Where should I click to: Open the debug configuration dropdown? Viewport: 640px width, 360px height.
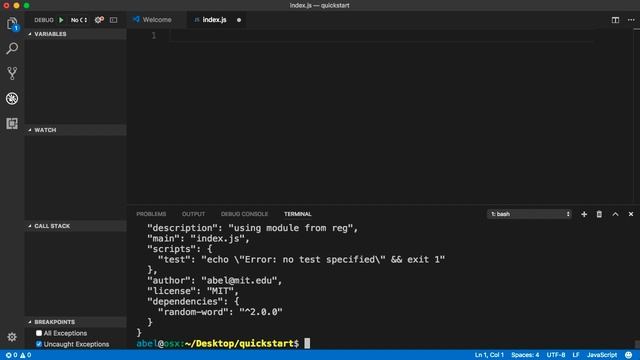click(79, 20)
